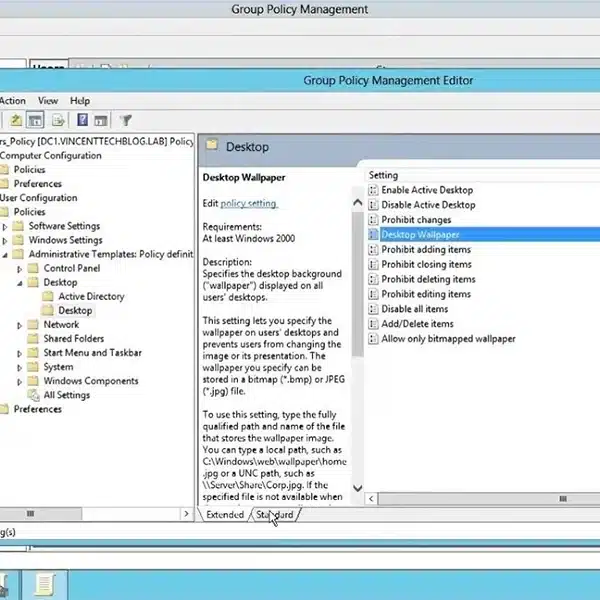Open the View menu
600x600 pixels.
click(x=48, y=101)
